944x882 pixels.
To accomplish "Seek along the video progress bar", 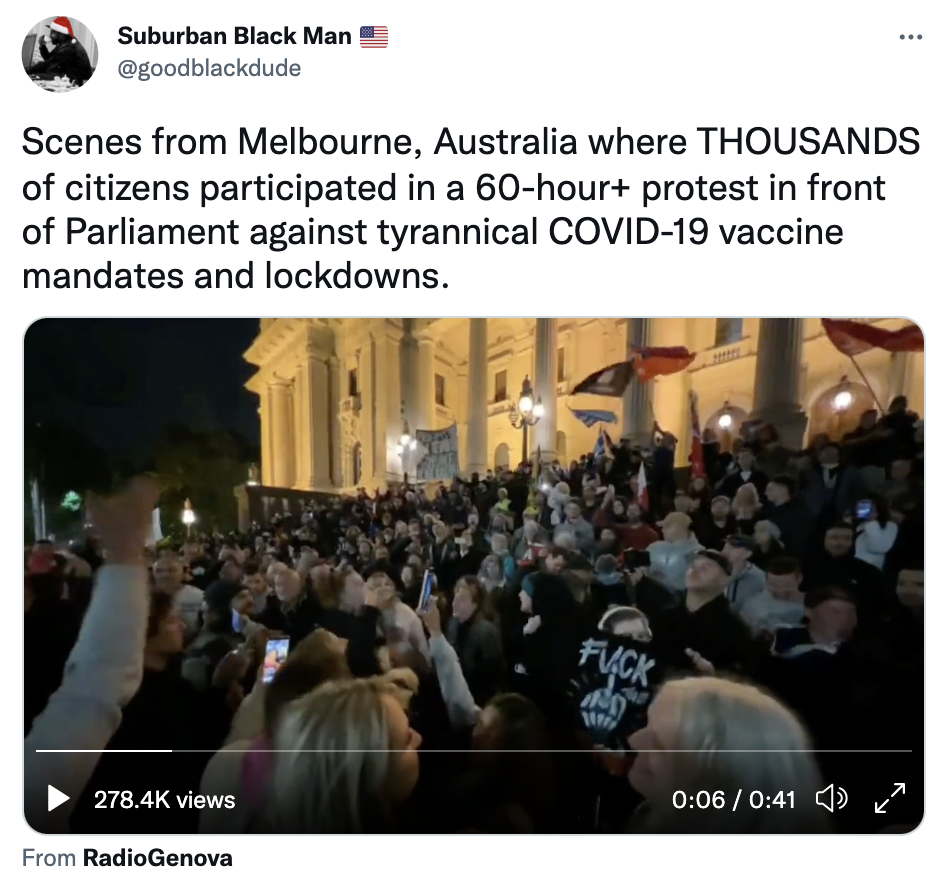I will [x=474, y=751].
